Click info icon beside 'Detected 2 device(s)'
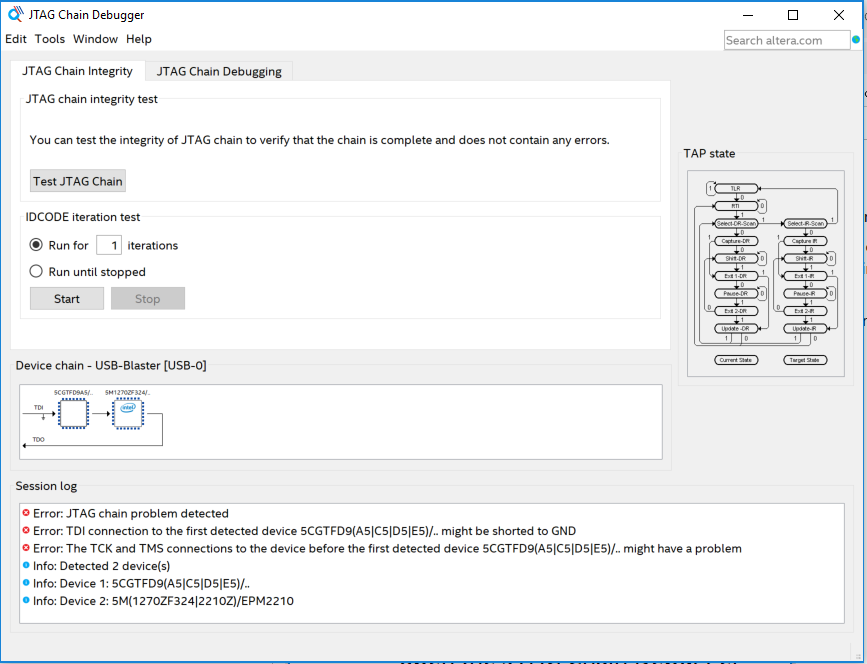This screenshot has width=867, height=664. point(26,565)
